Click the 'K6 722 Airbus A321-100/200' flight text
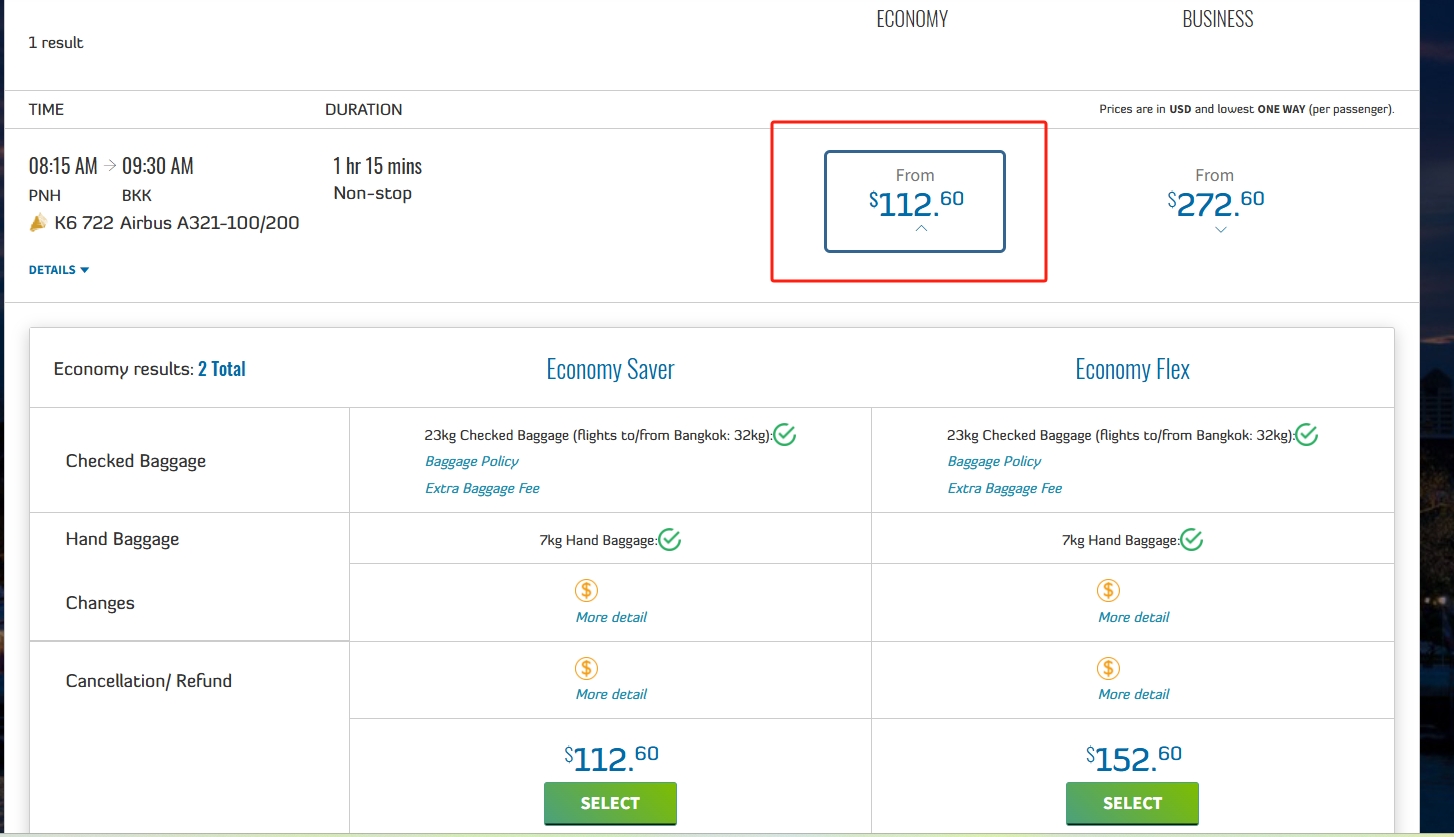Viewport: 1454px width, 837px height. pos(177,223)
